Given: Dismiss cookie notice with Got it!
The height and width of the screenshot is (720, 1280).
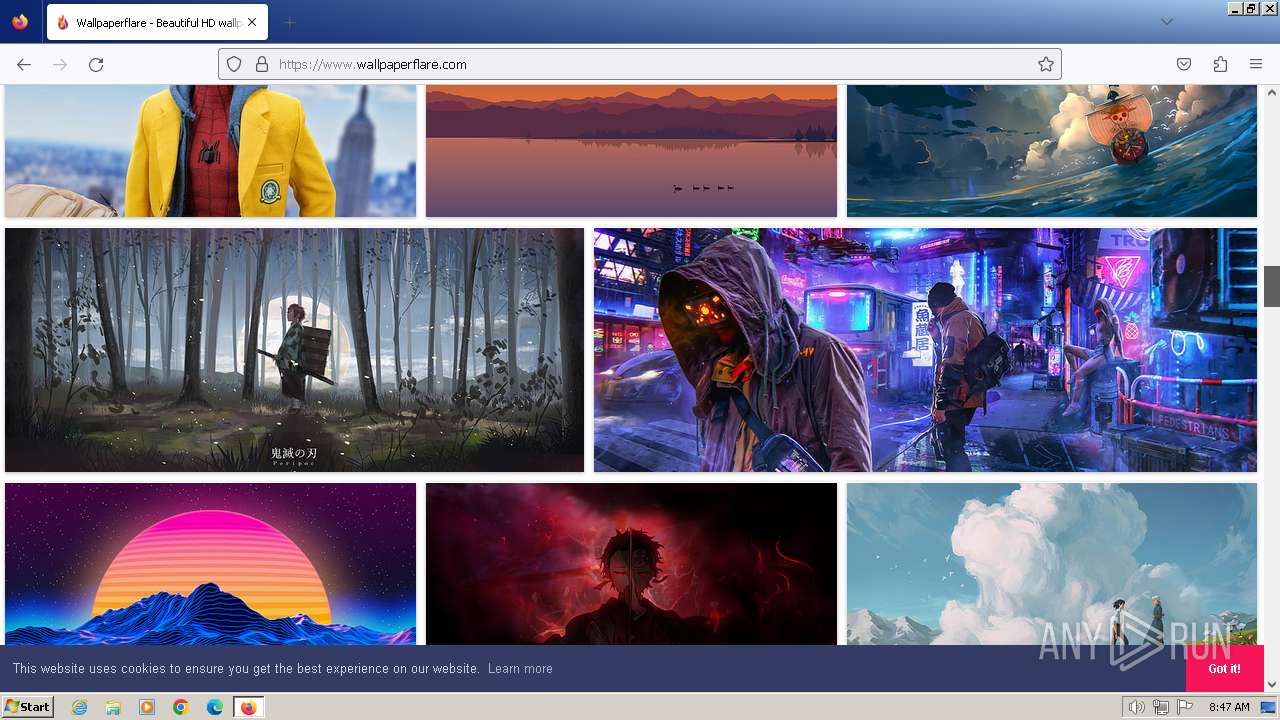Looking at the screenshot, I should coord(1224,668).
